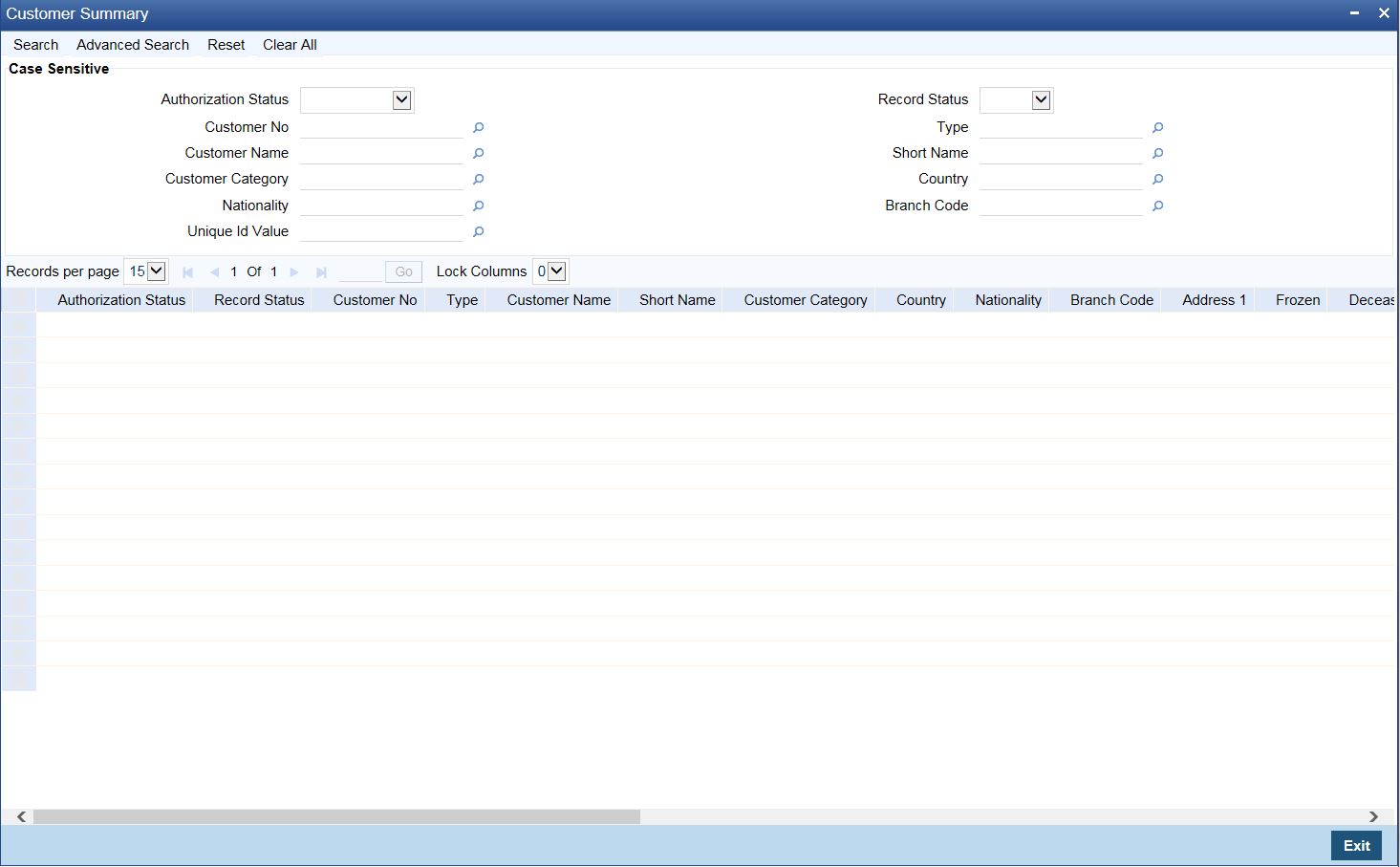Minimize the Customer Summary window
Screen dimensions: 1400x867
[x=1355, y=13]
